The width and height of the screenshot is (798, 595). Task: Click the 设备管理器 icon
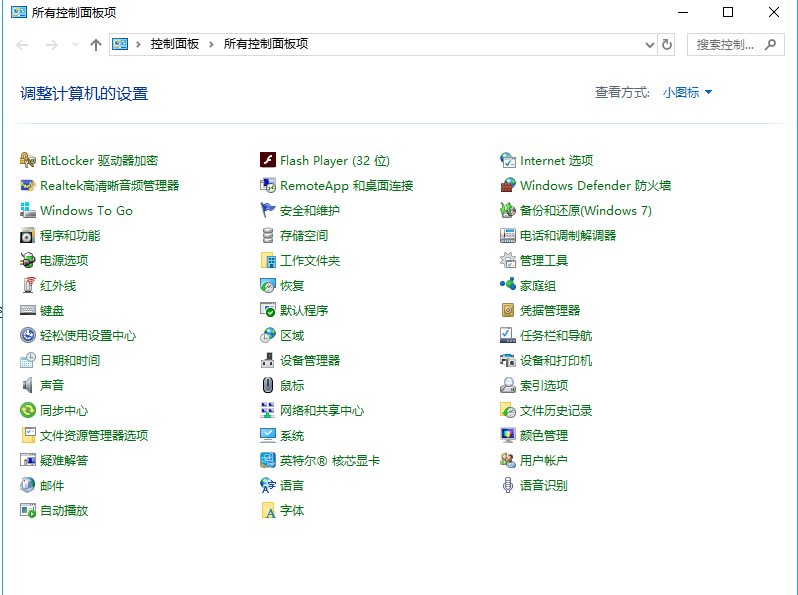click(x=268, y=360)
